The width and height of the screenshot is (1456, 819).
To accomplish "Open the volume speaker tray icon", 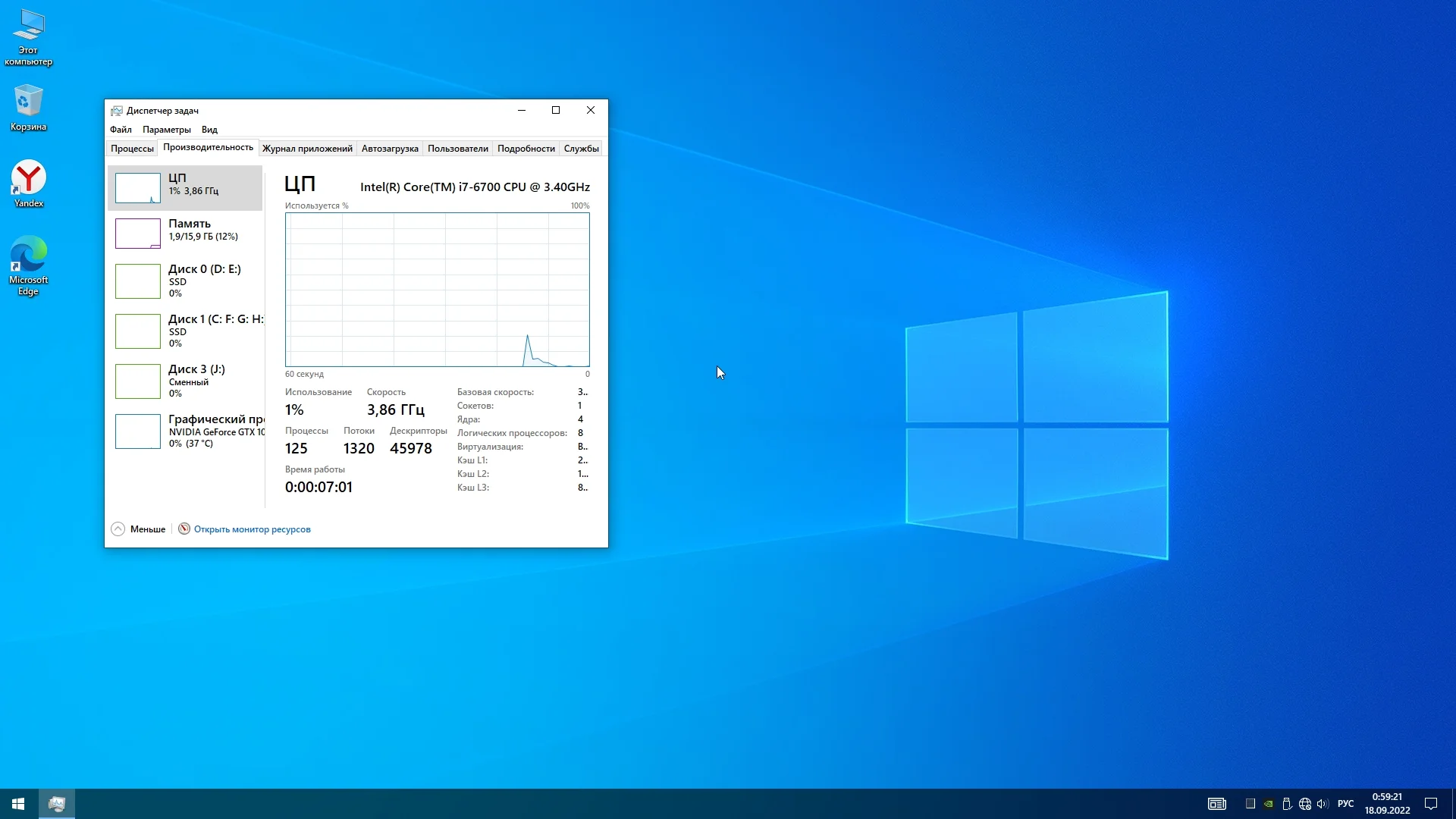I will (1323, 804).
